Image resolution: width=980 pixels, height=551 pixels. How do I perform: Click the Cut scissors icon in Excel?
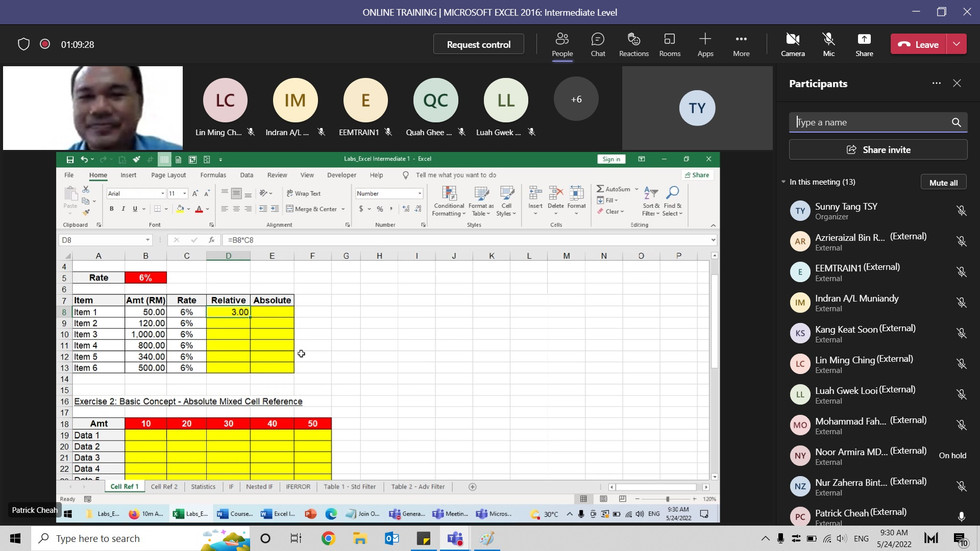tap(86, 189)
